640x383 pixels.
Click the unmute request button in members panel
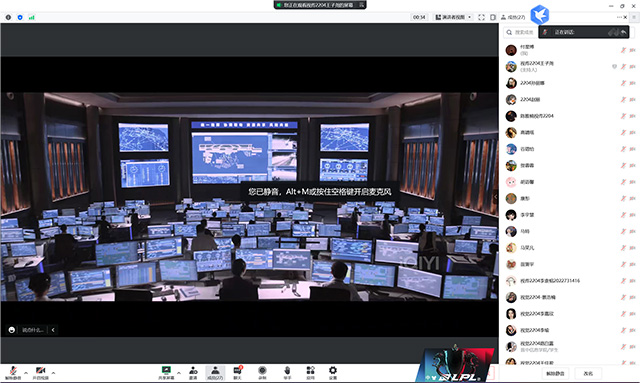pyautogui.click(x=555, y=373)
